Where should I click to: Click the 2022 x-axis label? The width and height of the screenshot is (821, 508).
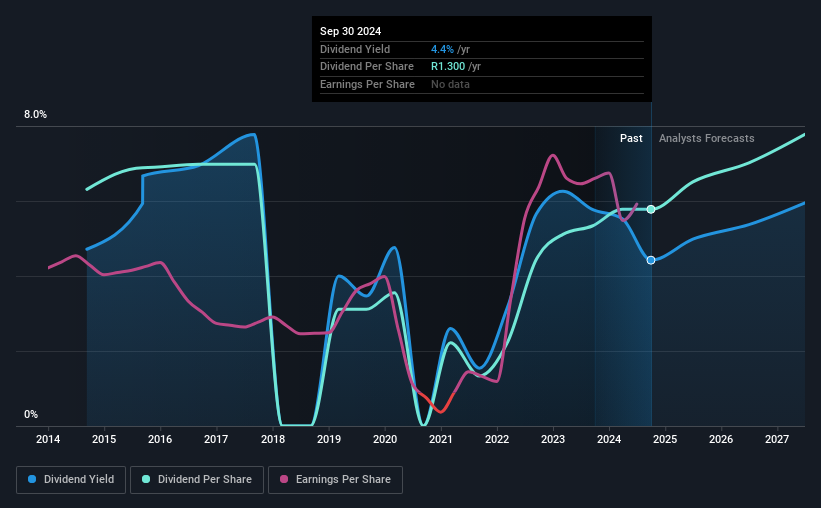tap(497, 439)
